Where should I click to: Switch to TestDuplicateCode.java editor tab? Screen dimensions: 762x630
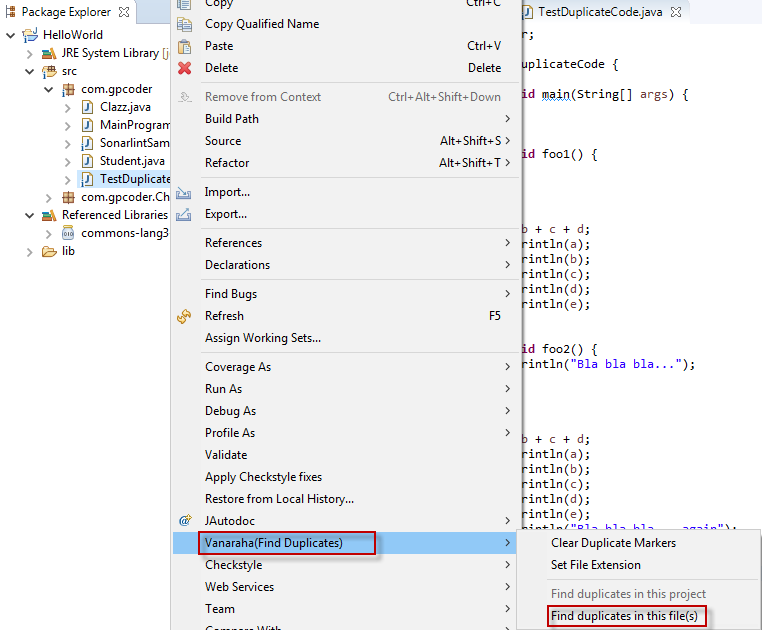point(594,12)
